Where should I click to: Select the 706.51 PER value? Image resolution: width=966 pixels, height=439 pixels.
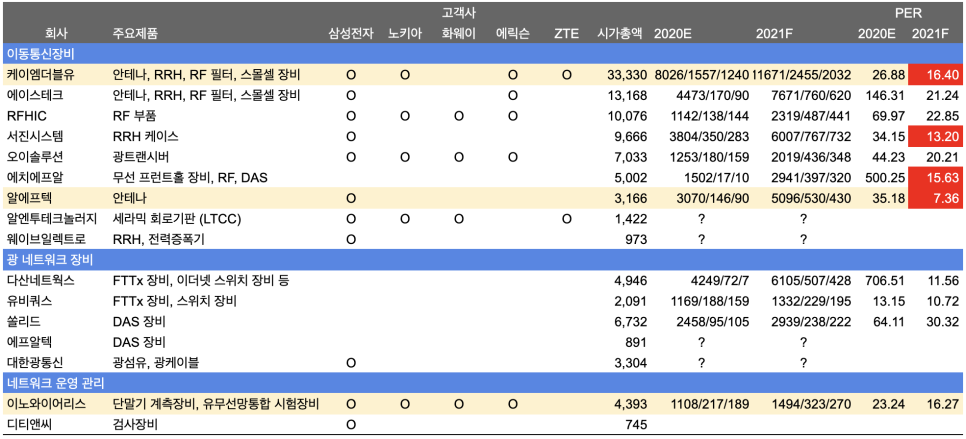pos(885,281)
